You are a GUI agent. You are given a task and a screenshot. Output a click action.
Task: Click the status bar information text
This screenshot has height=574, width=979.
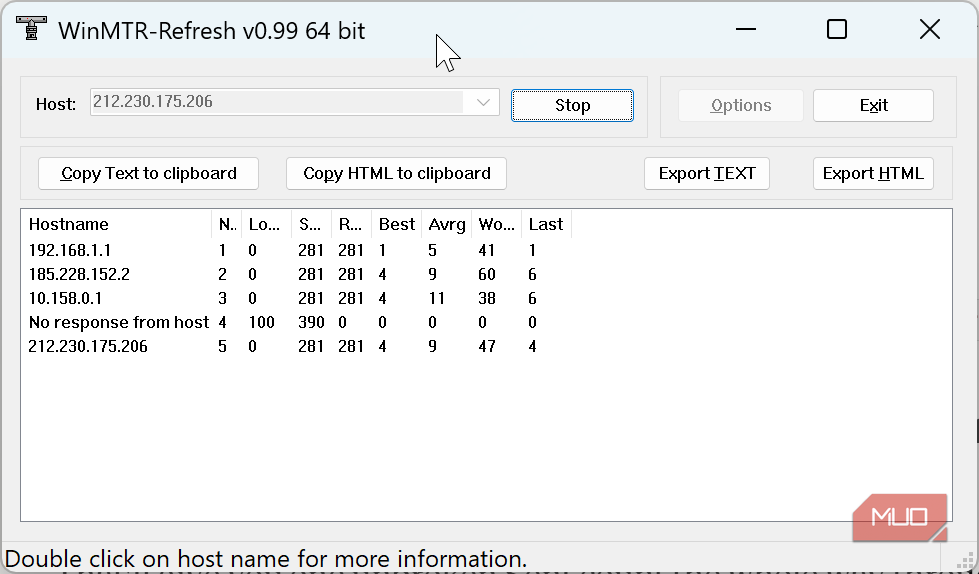click(266, 558)
